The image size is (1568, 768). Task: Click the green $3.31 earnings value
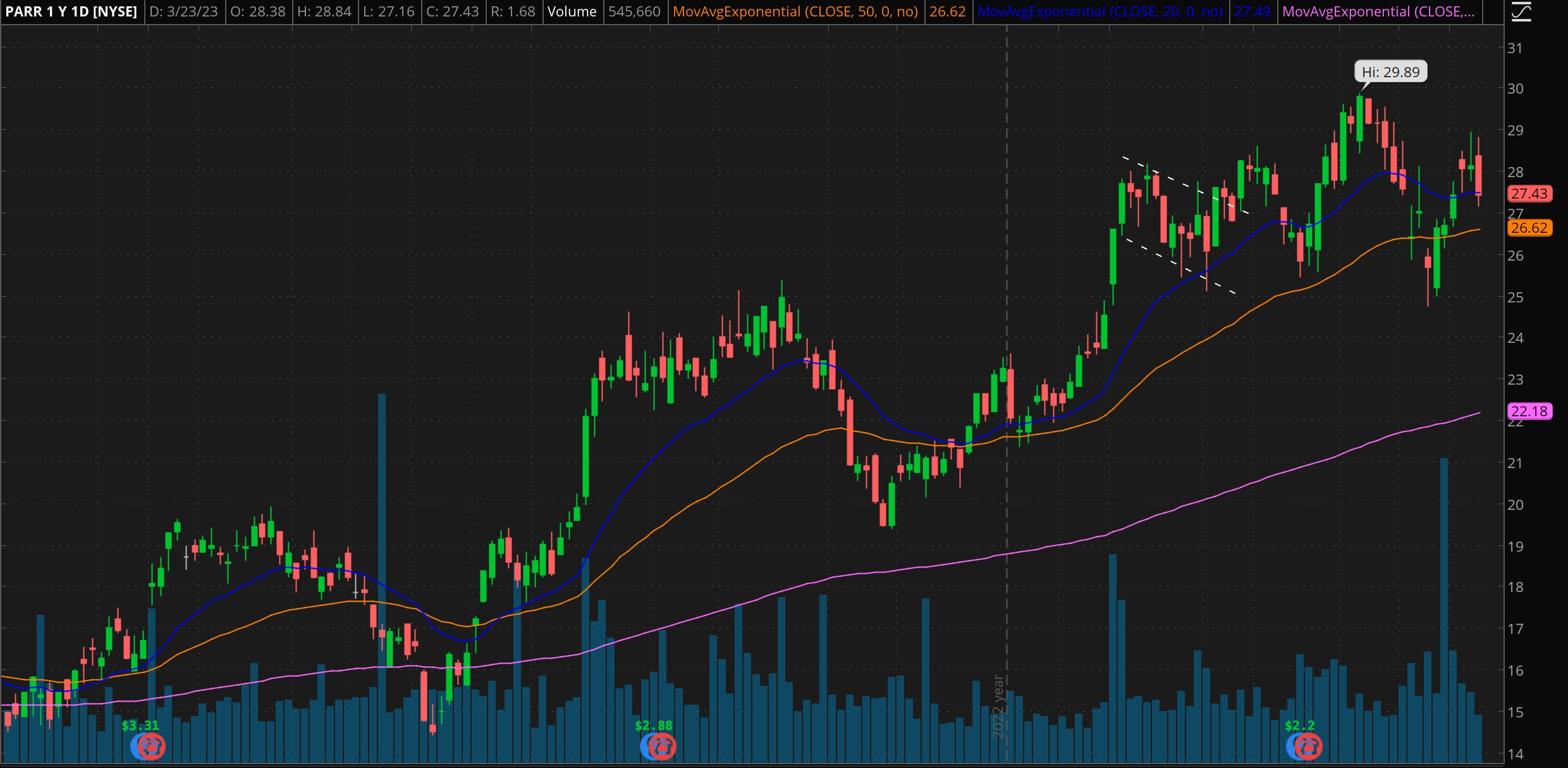pyautogui.click(x=140, y=726)
